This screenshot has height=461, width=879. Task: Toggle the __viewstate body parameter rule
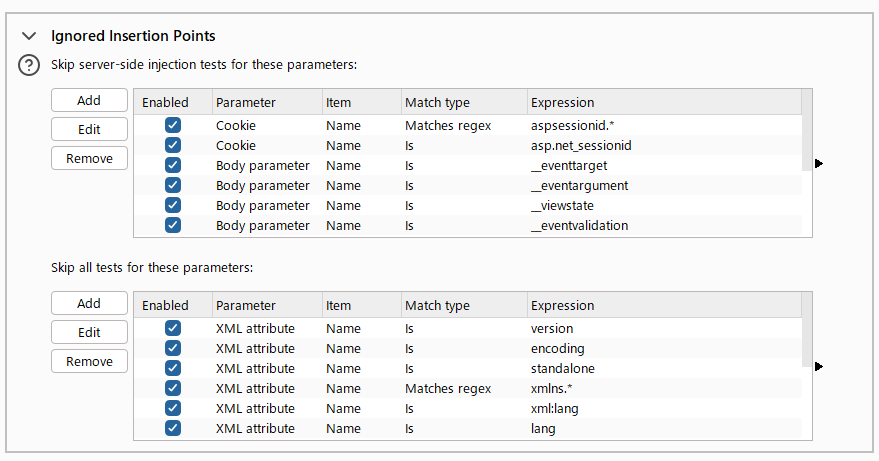(x=173, y=206)
